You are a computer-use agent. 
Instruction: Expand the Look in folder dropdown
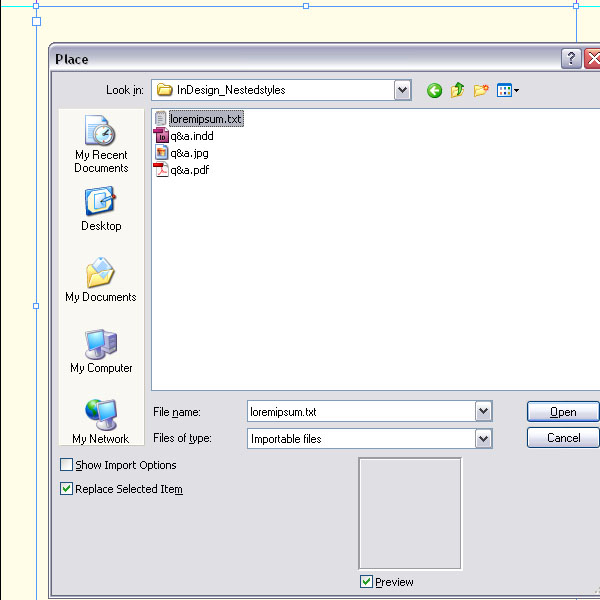tap(402, 90)
